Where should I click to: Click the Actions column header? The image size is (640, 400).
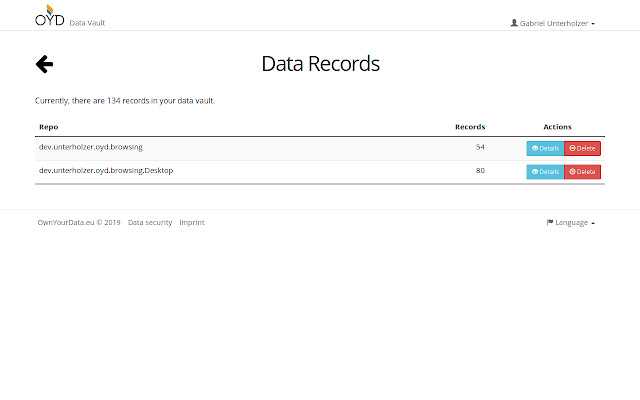pyautogui.click(x=557, y=127)
